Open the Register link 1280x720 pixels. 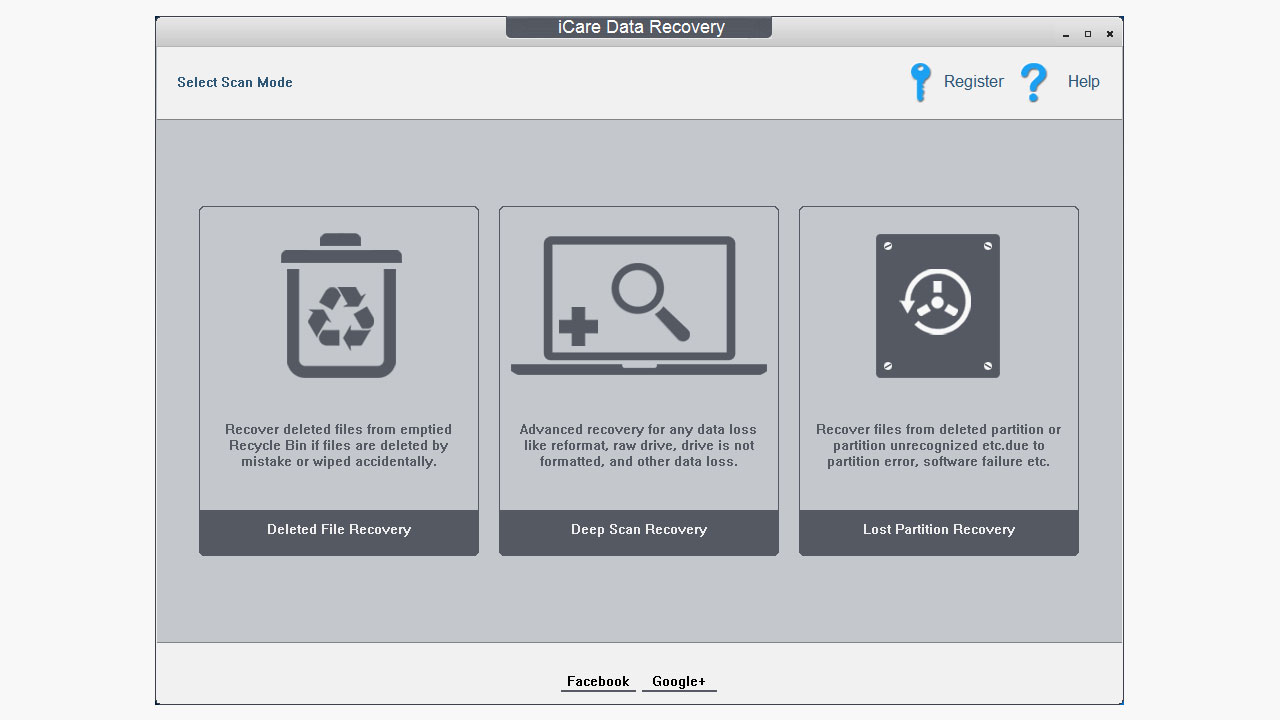click(974, 82)
